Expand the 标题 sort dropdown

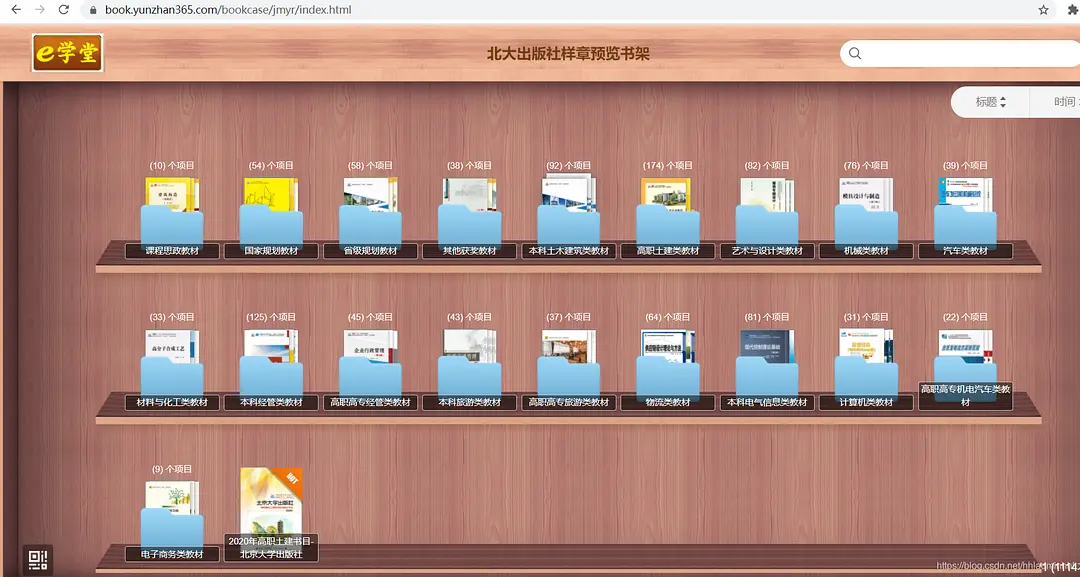990,102
